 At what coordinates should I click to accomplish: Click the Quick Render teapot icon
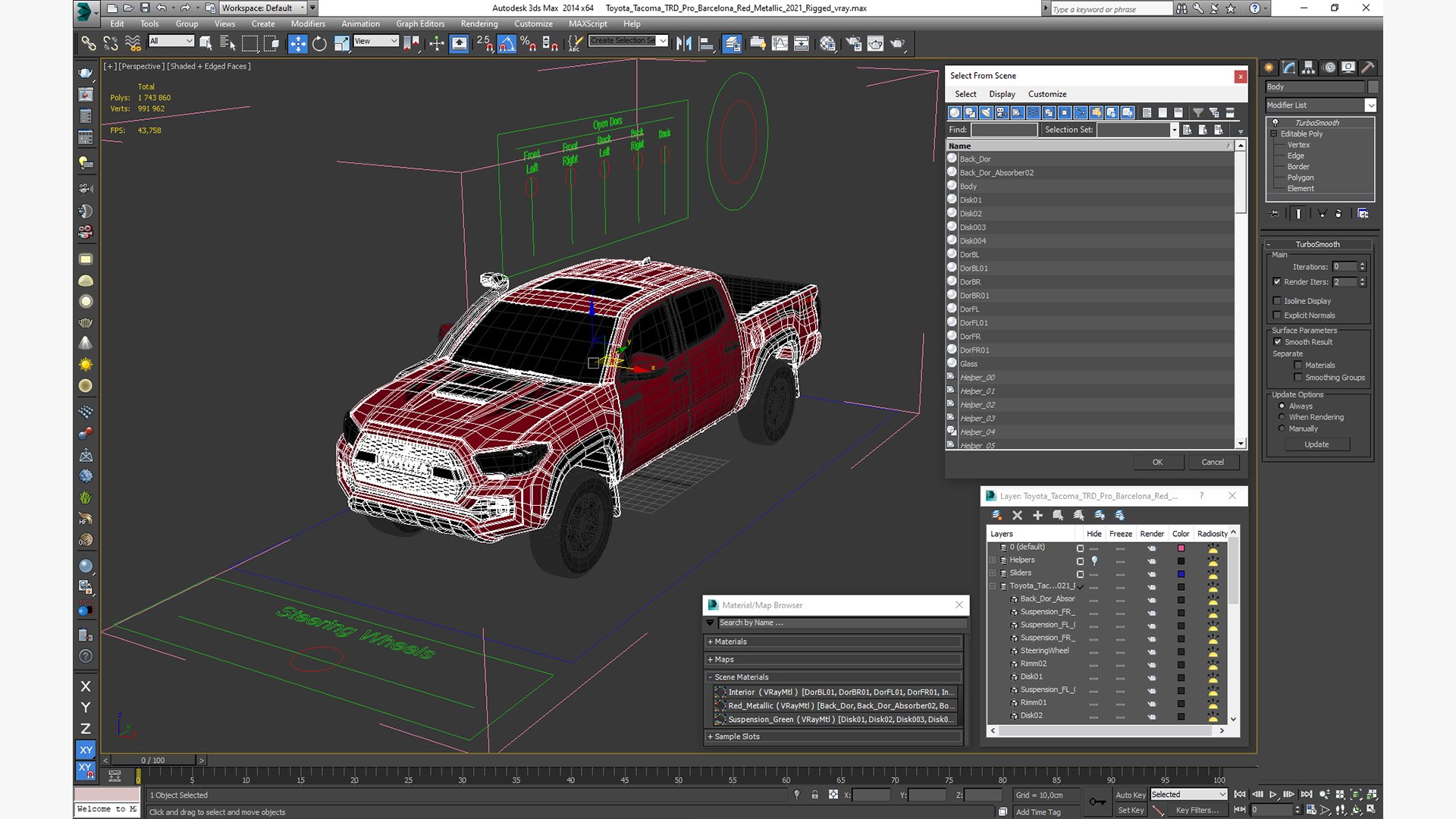pyautogui.click(x=897, y=43)
